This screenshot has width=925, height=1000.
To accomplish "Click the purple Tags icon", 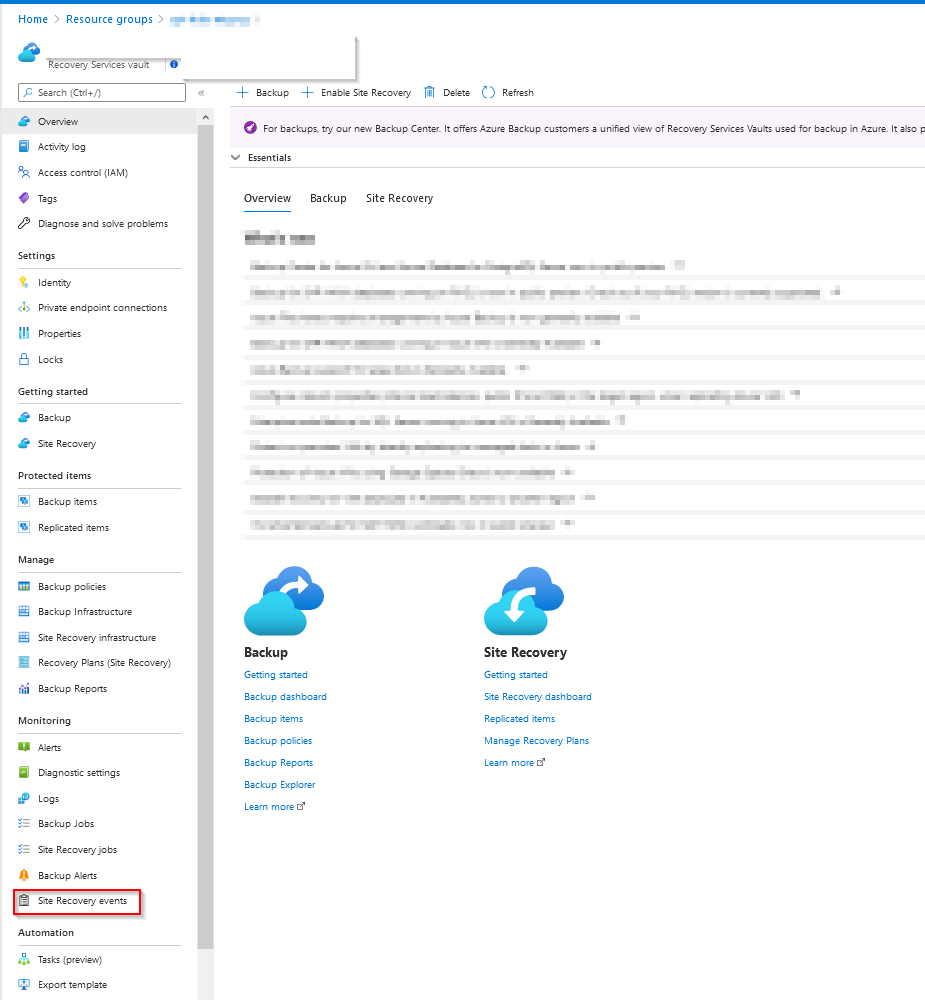I will point(24,198).
